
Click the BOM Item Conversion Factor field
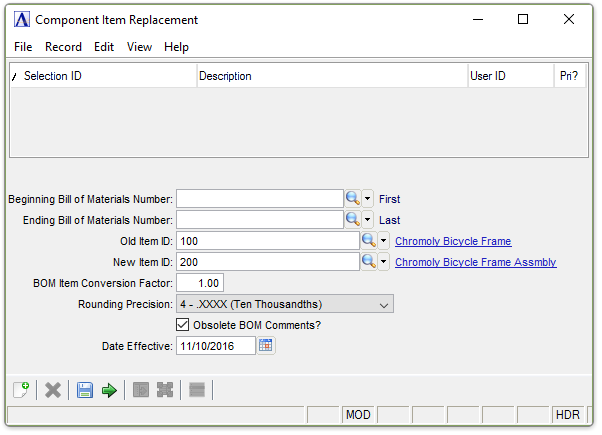pyautogui.click(x=200, y=283)
